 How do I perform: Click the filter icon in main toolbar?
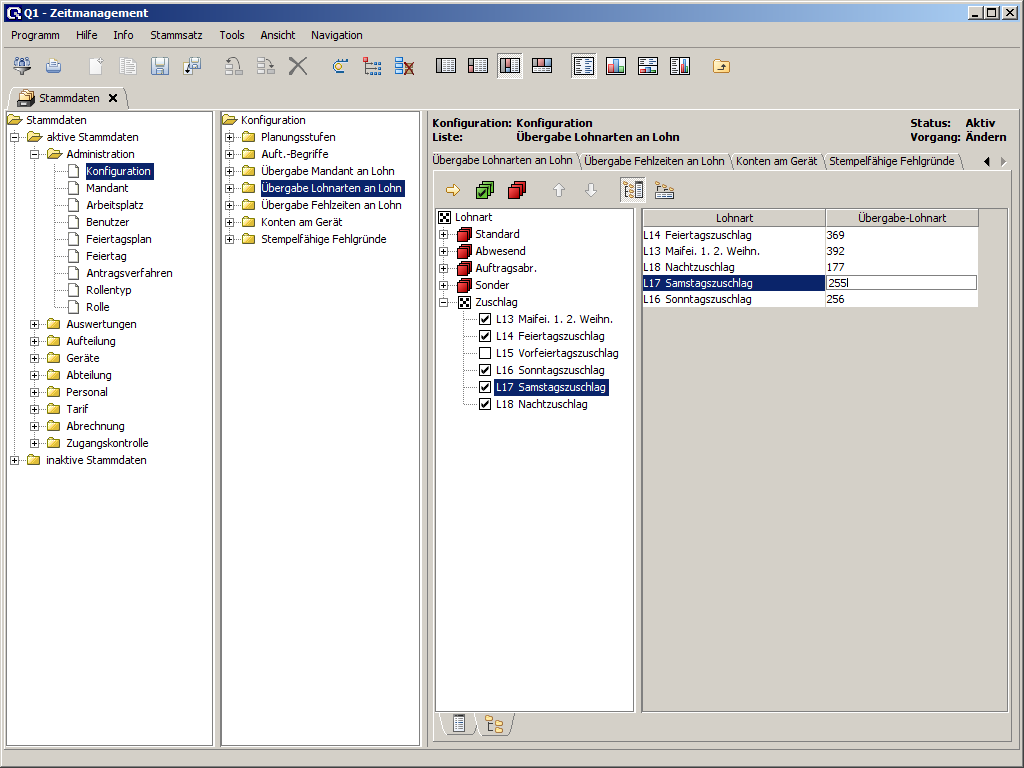tap(22, 66)
